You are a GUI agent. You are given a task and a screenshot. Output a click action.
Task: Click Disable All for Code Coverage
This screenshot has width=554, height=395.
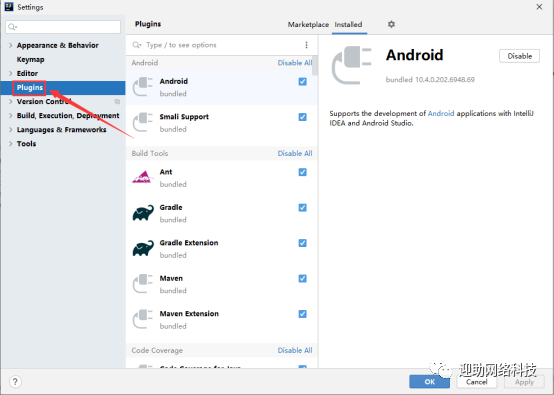tap(295, 350)
